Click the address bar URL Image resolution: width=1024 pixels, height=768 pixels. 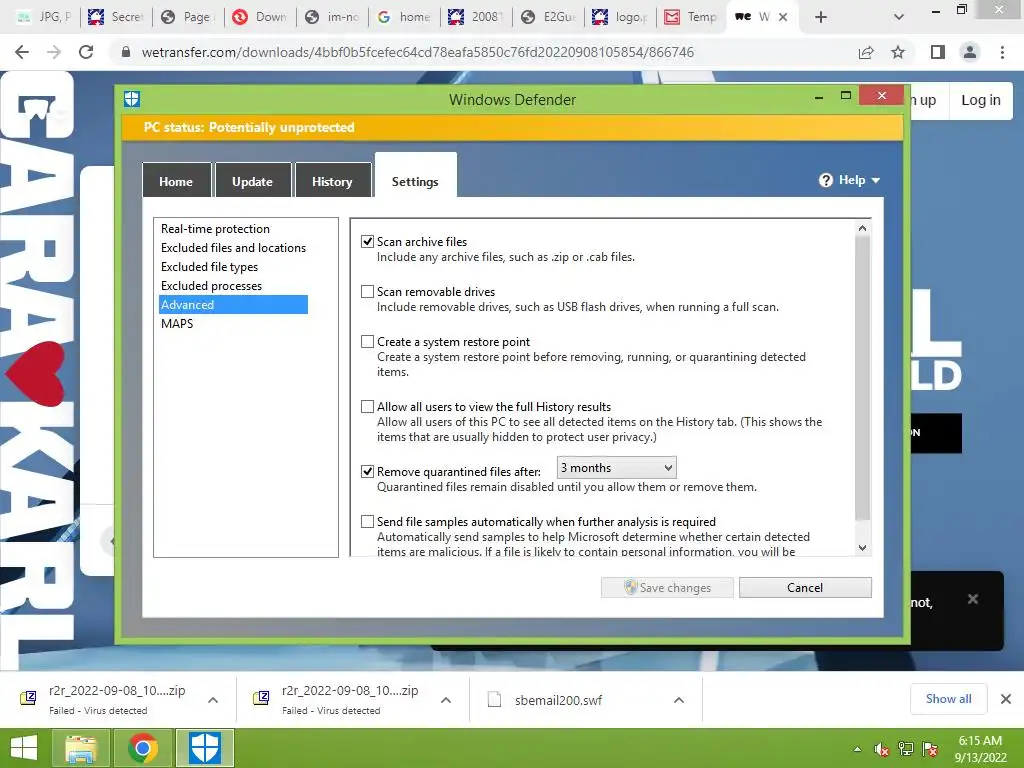418,52
